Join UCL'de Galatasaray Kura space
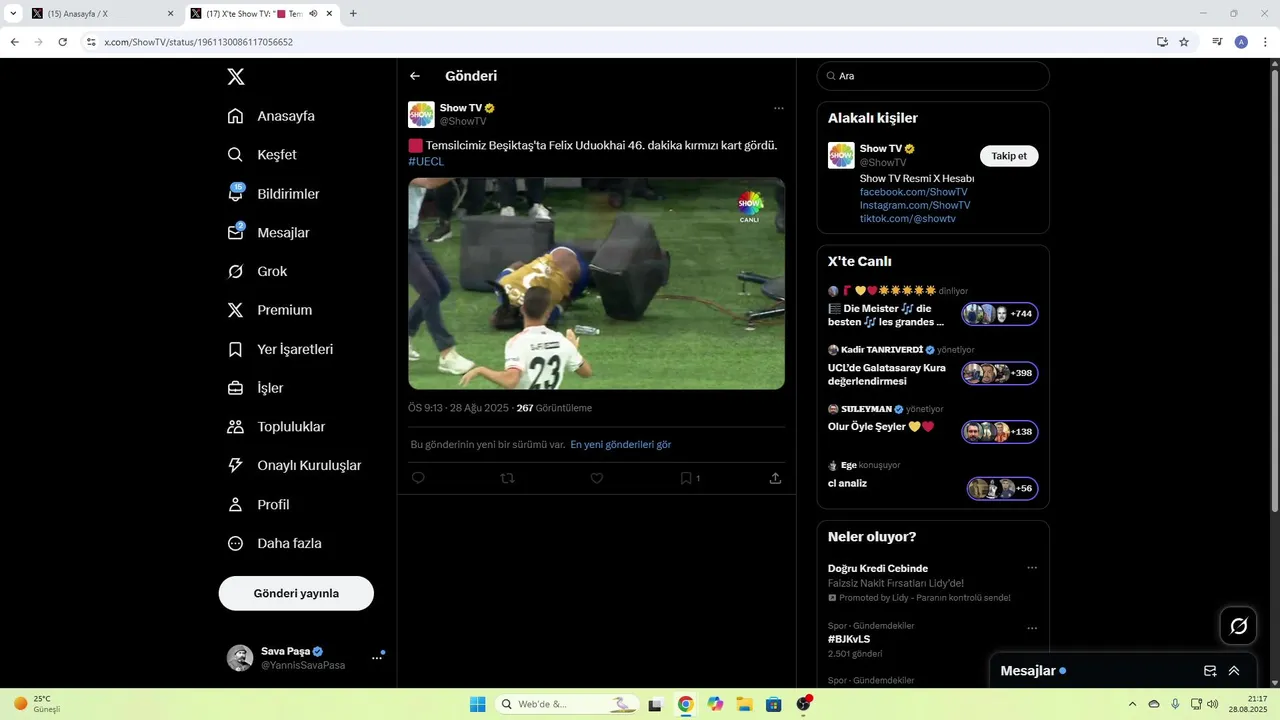This screenshot has width=1280, height=720. click(x=1000, y=373)
